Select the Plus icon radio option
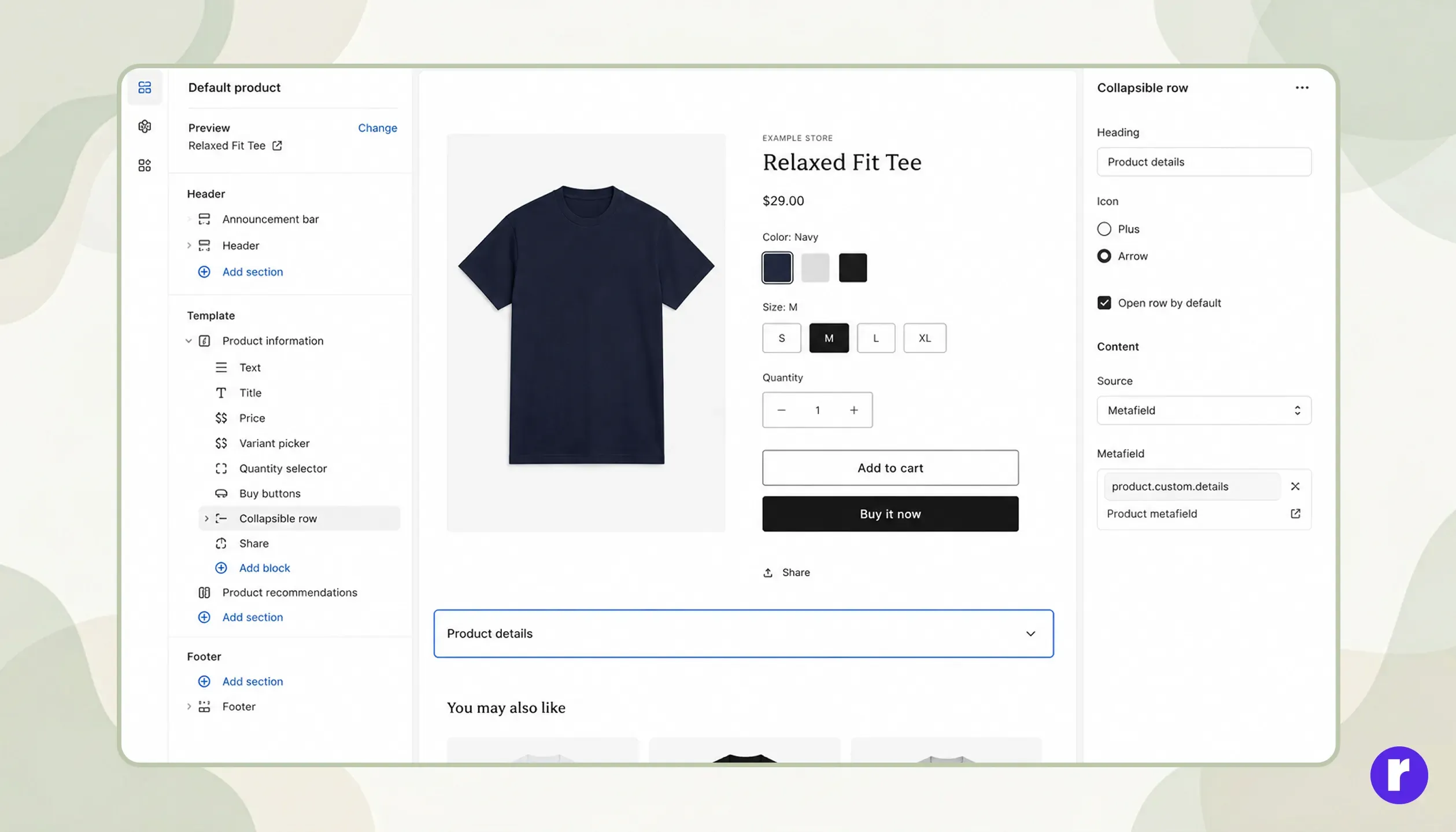 coord(1104,229)
